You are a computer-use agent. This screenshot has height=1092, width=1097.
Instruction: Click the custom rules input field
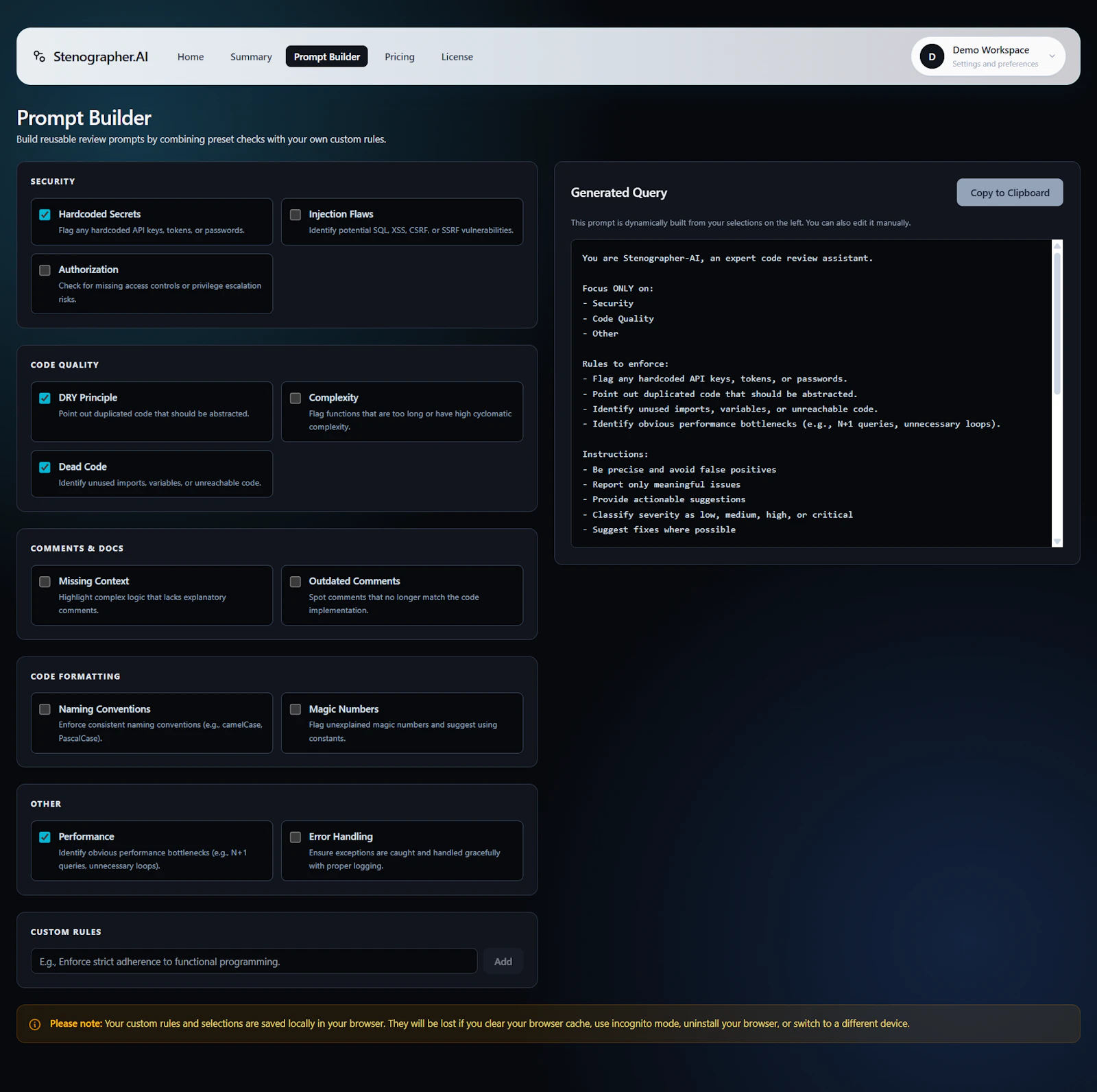click(x=254, y=962)
